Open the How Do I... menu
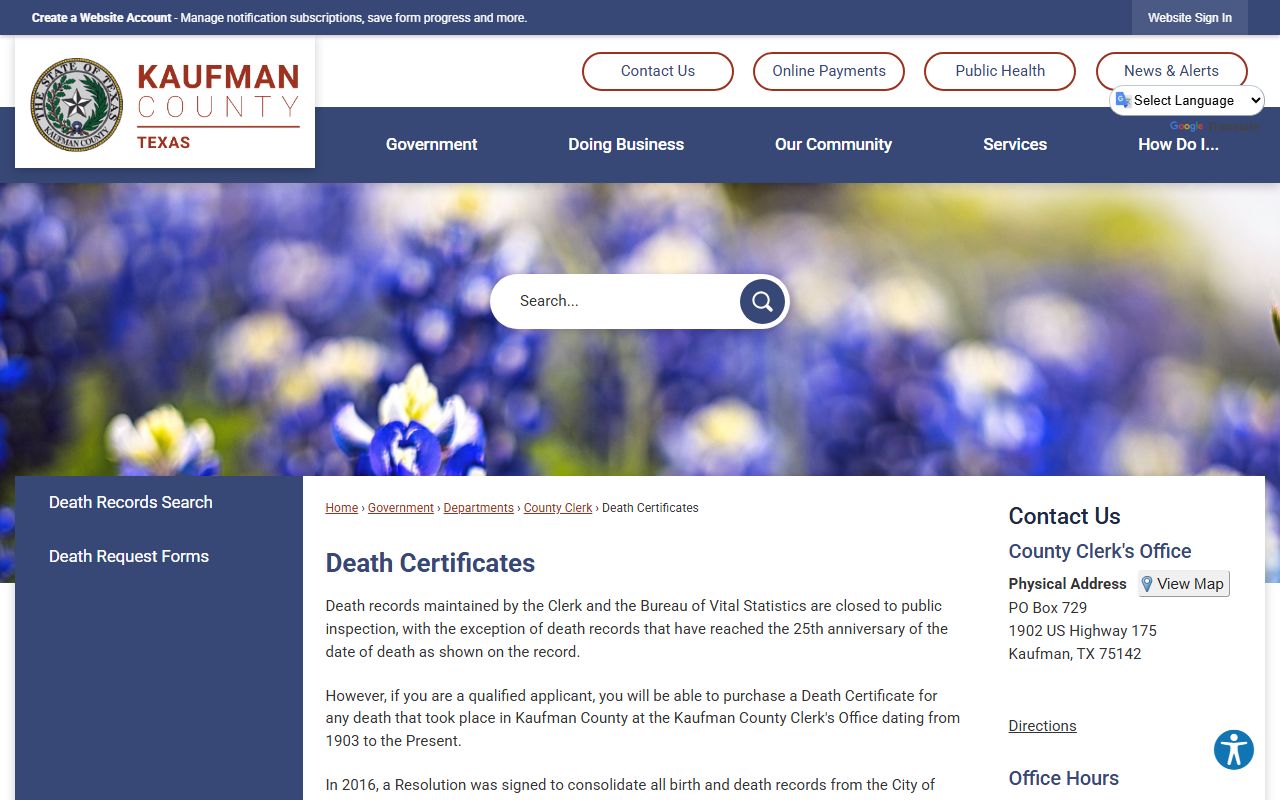Screen dimensions: 1280x800 pyautogui.click(x=1178, y=144)
